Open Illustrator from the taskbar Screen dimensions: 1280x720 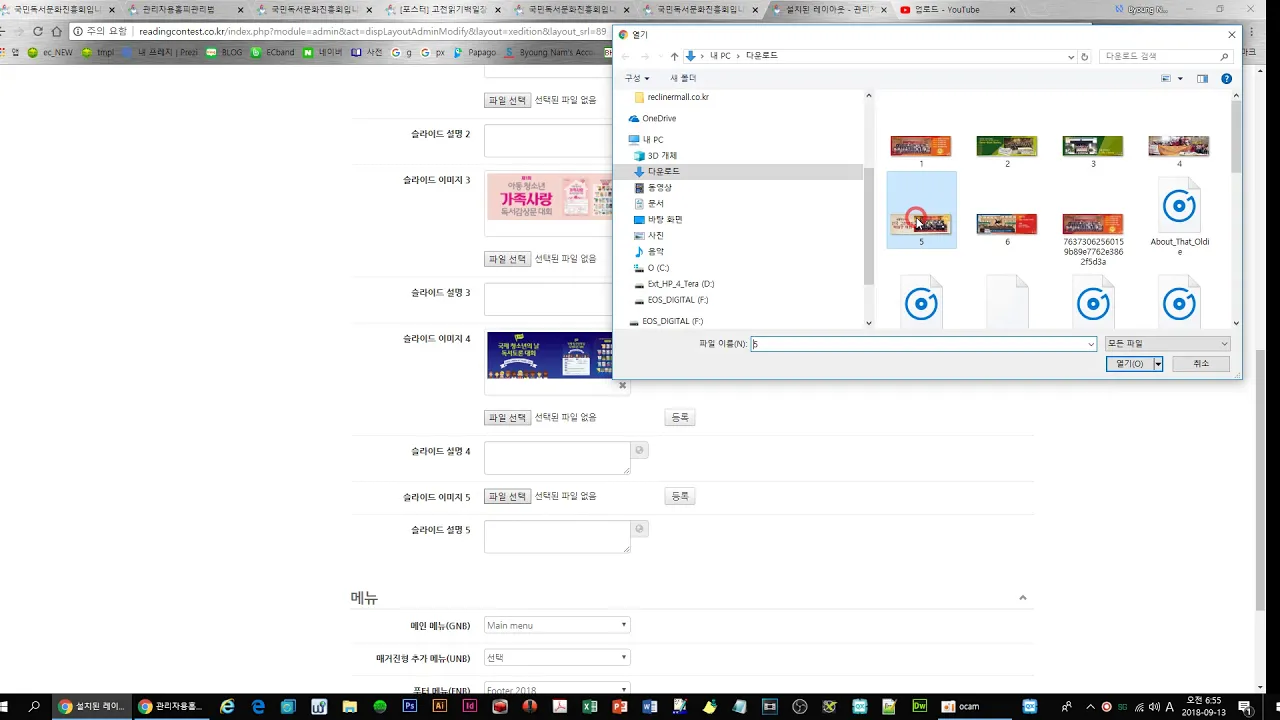439,706
